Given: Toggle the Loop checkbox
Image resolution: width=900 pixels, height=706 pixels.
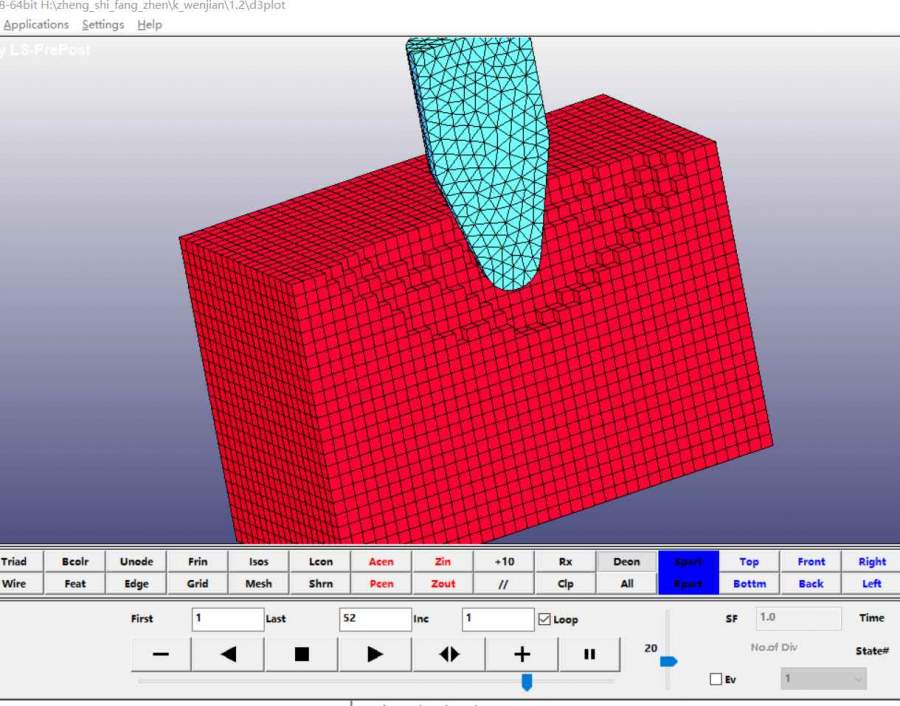Looking at the screenshot, I should (x=545, y=619).
